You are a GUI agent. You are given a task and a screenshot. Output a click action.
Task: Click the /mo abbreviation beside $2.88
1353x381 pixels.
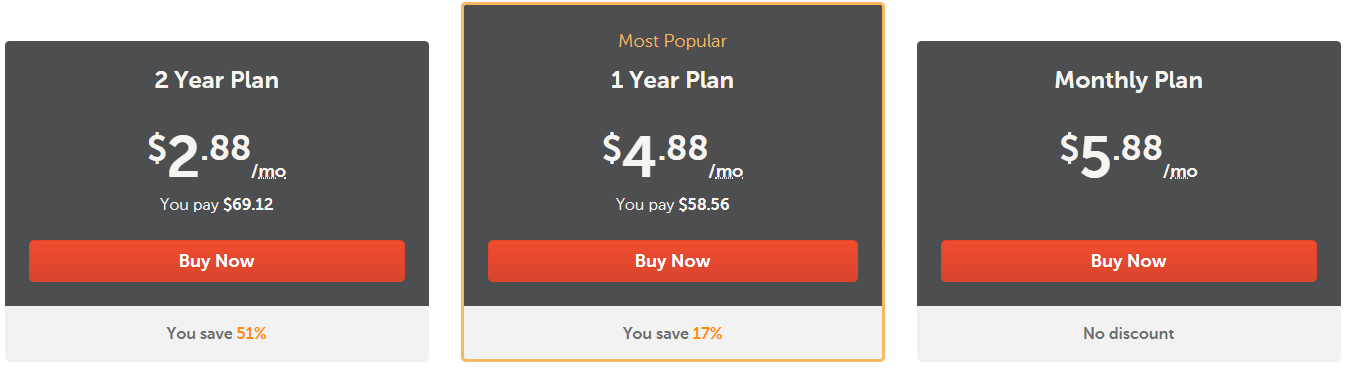[x=269, y=172]
